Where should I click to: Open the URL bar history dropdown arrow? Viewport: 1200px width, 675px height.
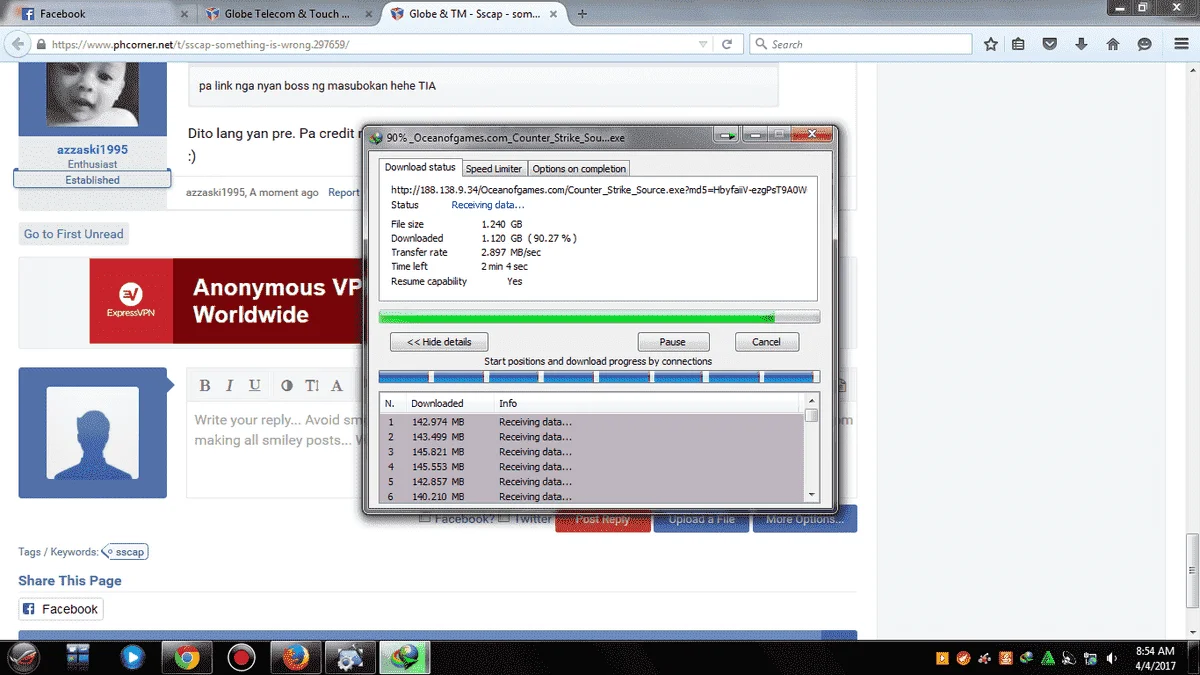click(703, 44)
